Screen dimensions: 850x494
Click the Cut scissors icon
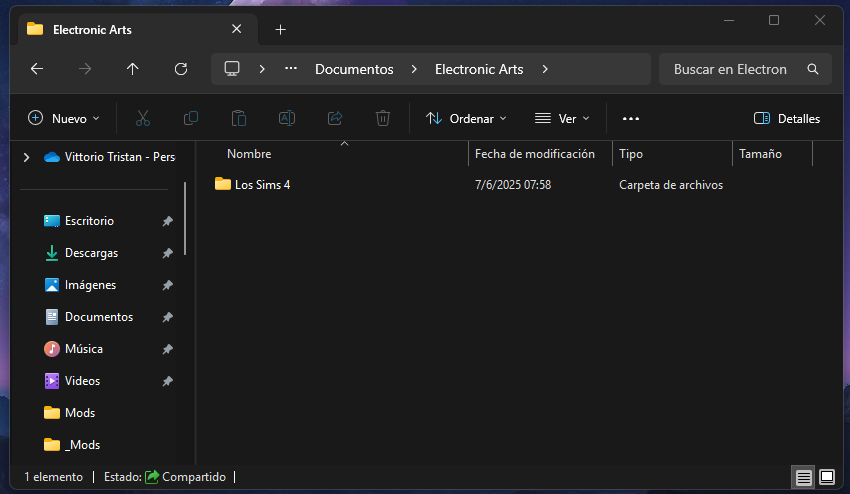point(143,118)
